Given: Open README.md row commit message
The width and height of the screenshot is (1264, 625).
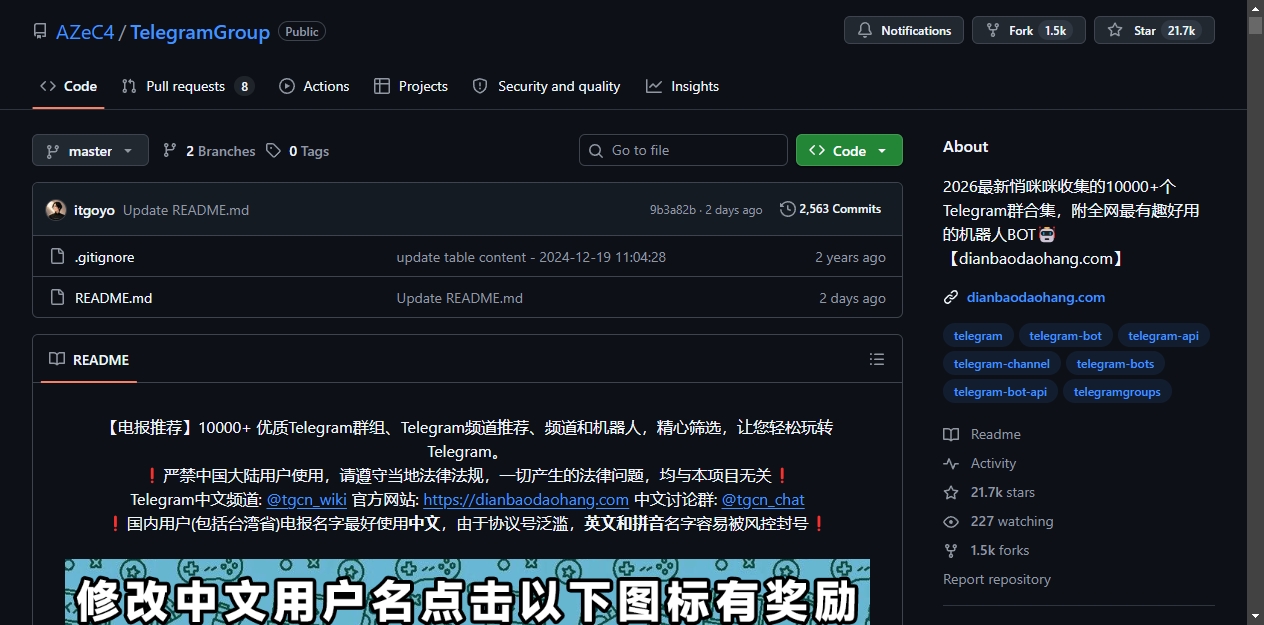Looking at the screenshot, I should point(459,298).
